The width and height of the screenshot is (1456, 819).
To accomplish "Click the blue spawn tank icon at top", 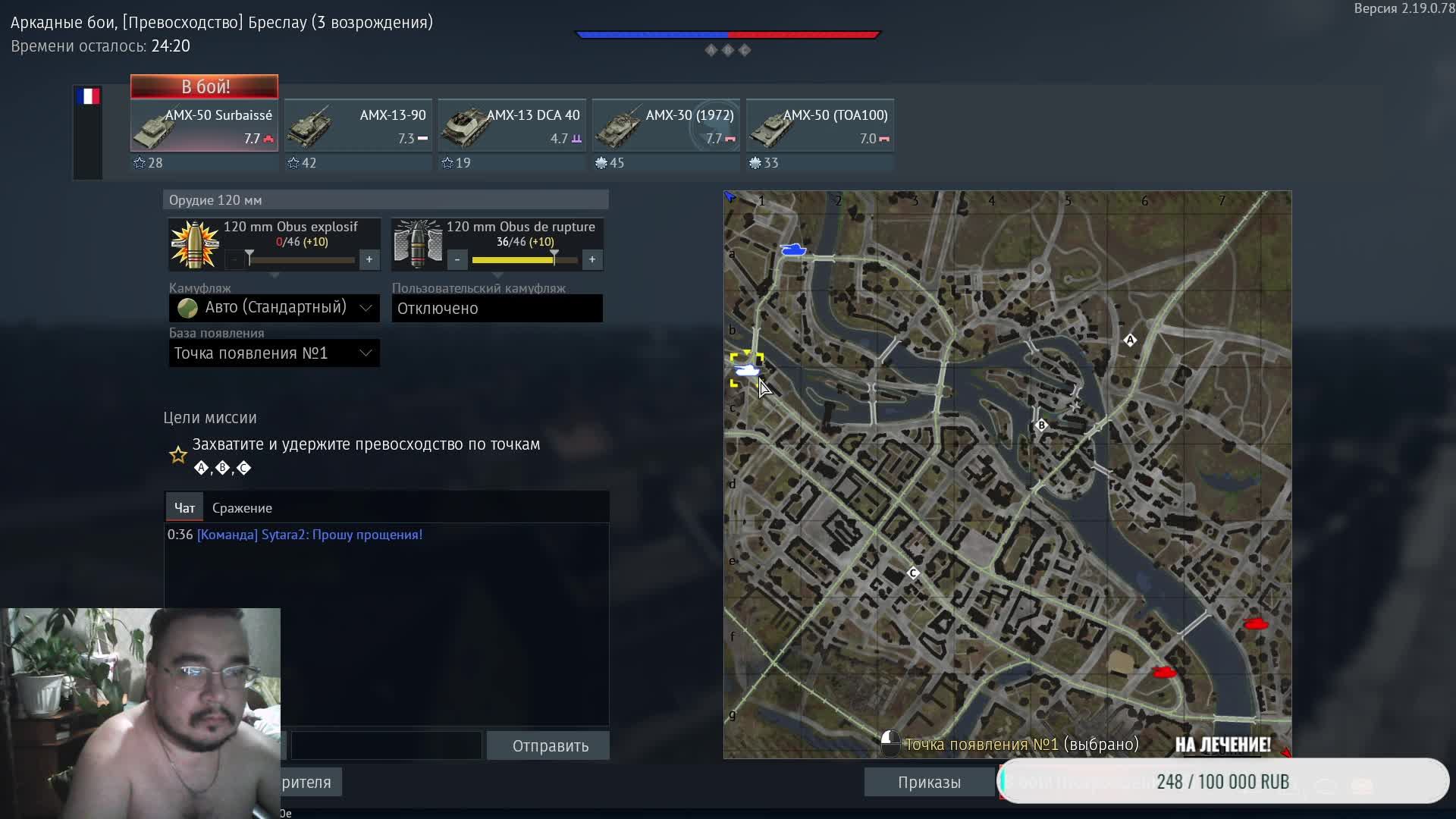I will pos(793,249).
